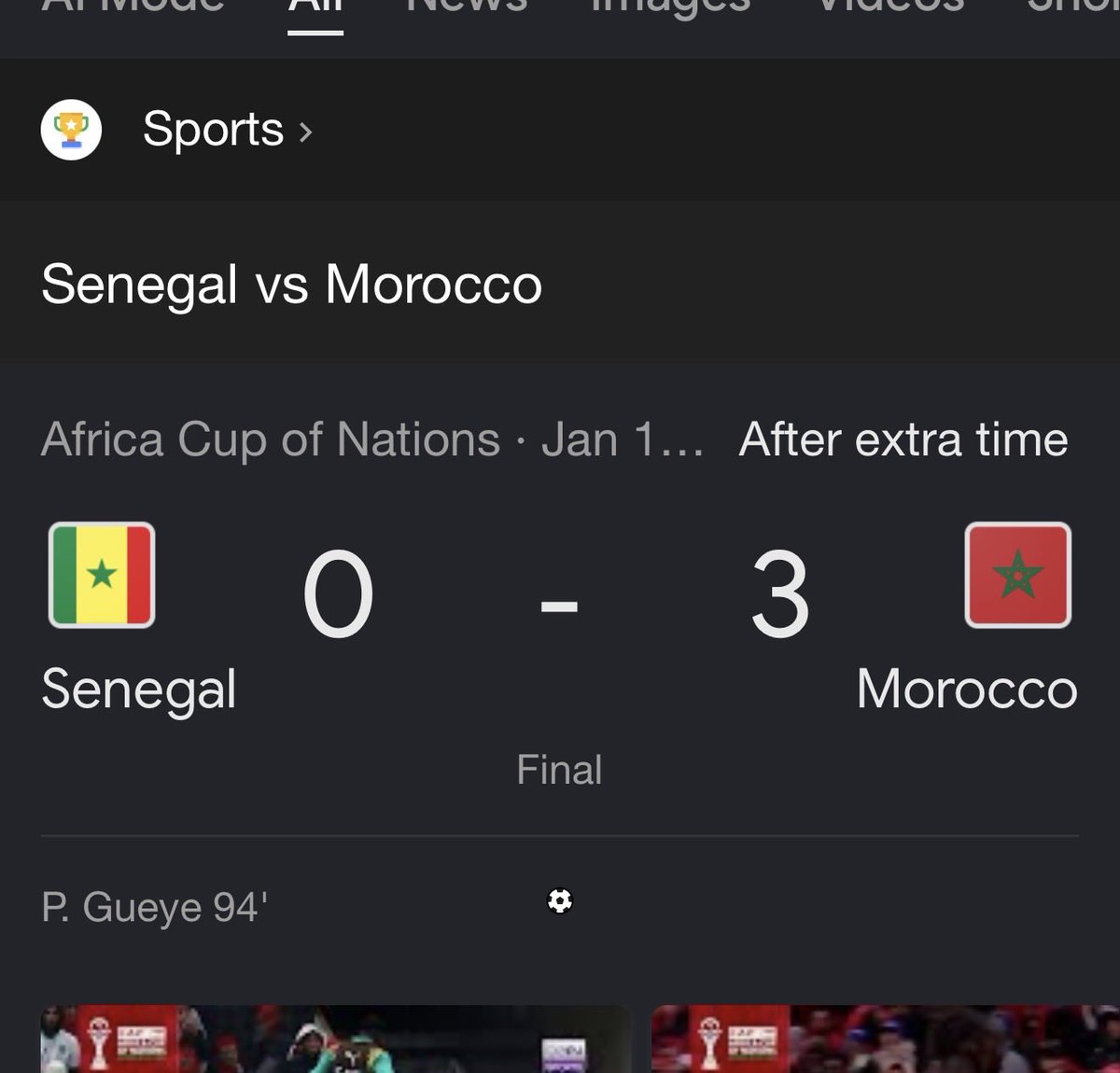Screen dimensions: 1120x1073
Task: Tap the Final match status label
Action: click(559, 770)
